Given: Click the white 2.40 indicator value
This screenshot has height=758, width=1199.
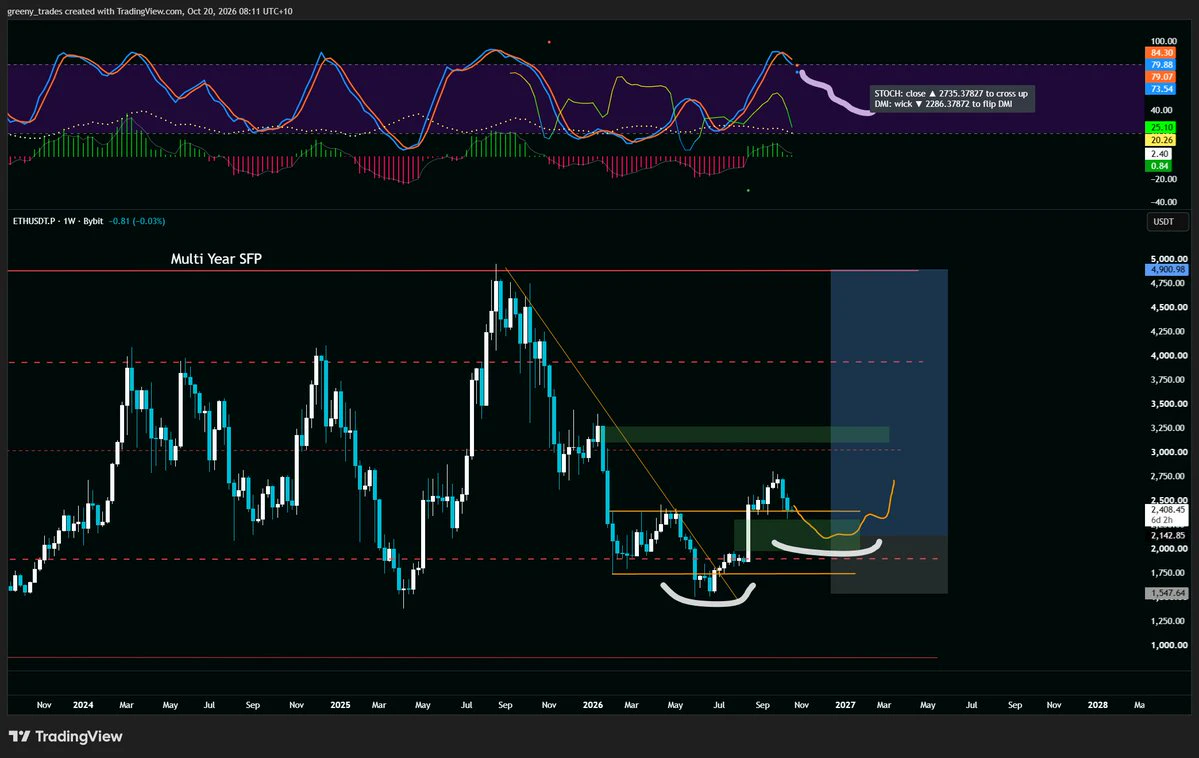Looking at the screenshot, I should click(1159, 154).
